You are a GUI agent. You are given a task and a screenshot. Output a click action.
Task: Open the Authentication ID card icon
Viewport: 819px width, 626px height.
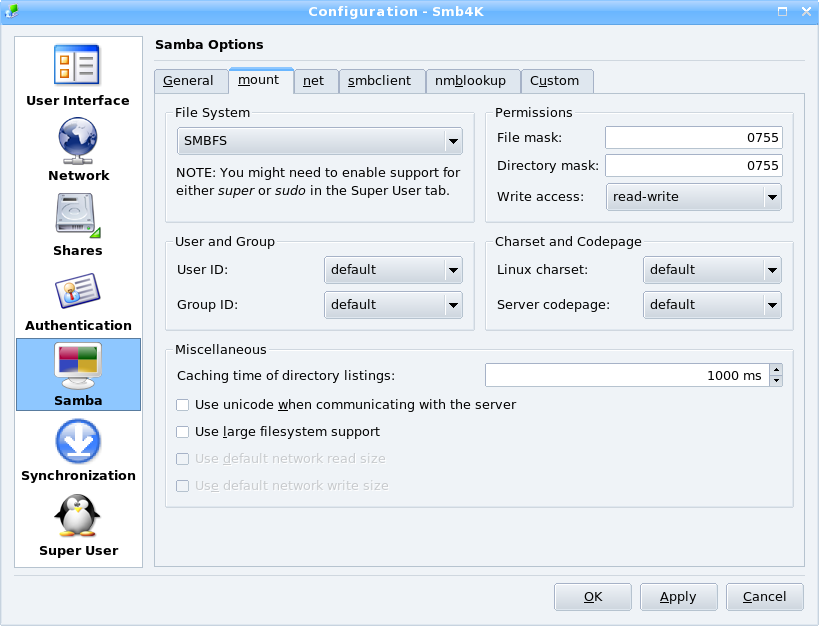coord(77,291)
